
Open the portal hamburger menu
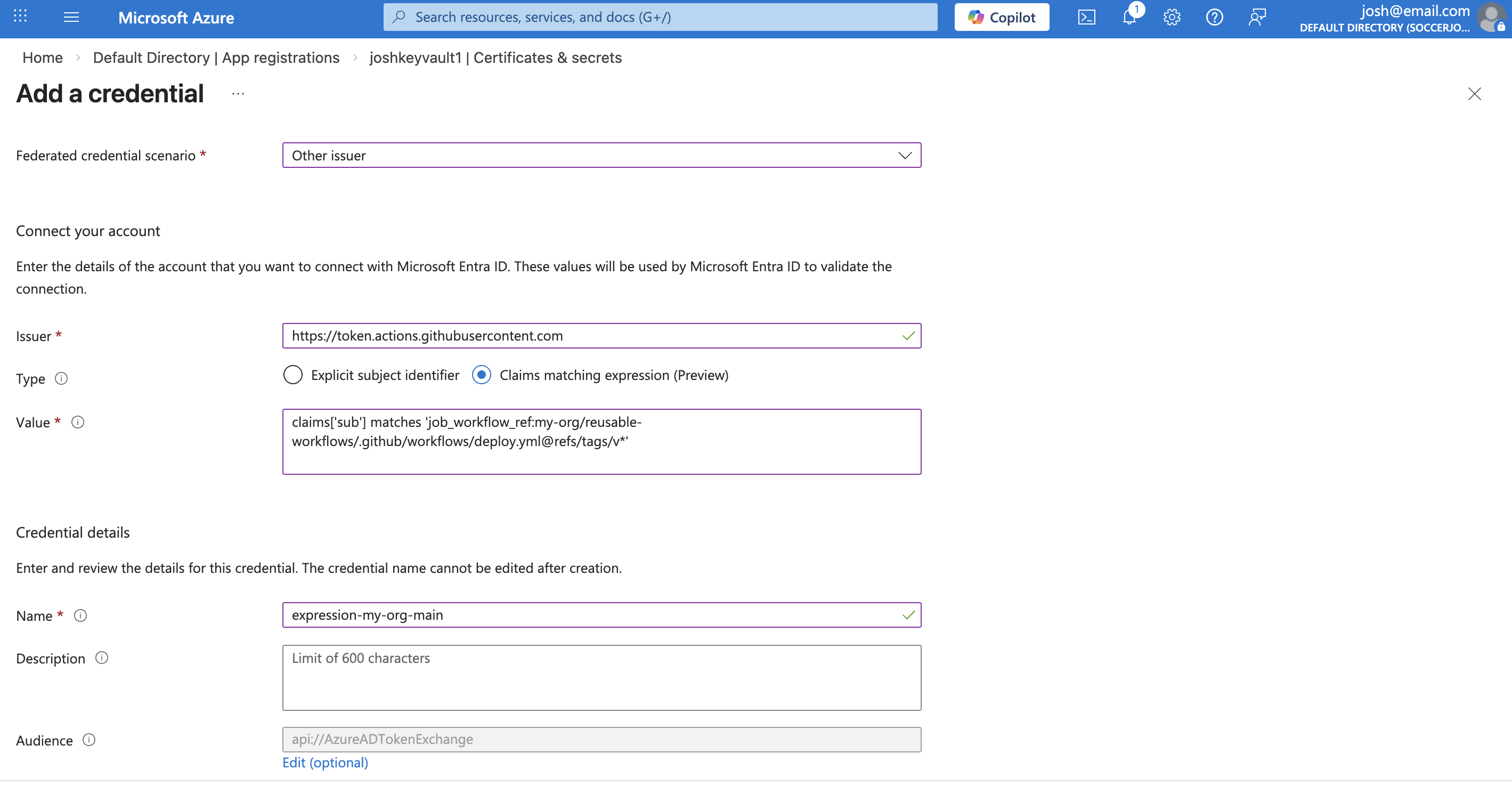coord(71,17)
